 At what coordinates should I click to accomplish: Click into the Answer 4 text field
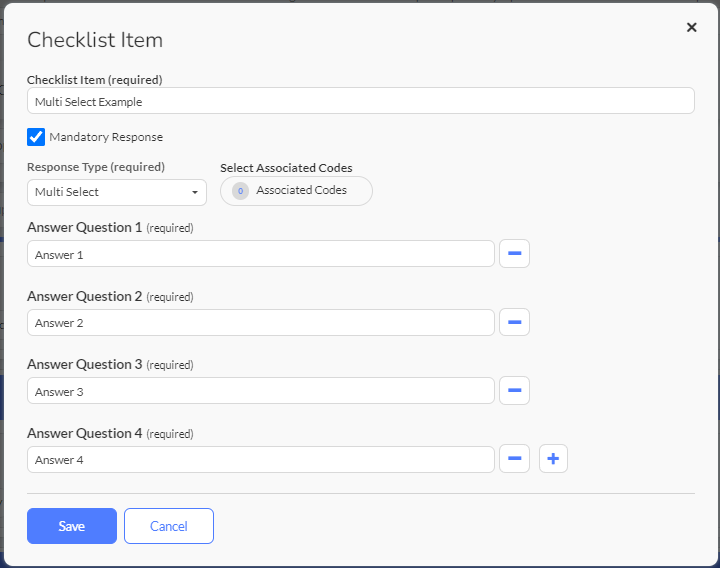[261, 459]
